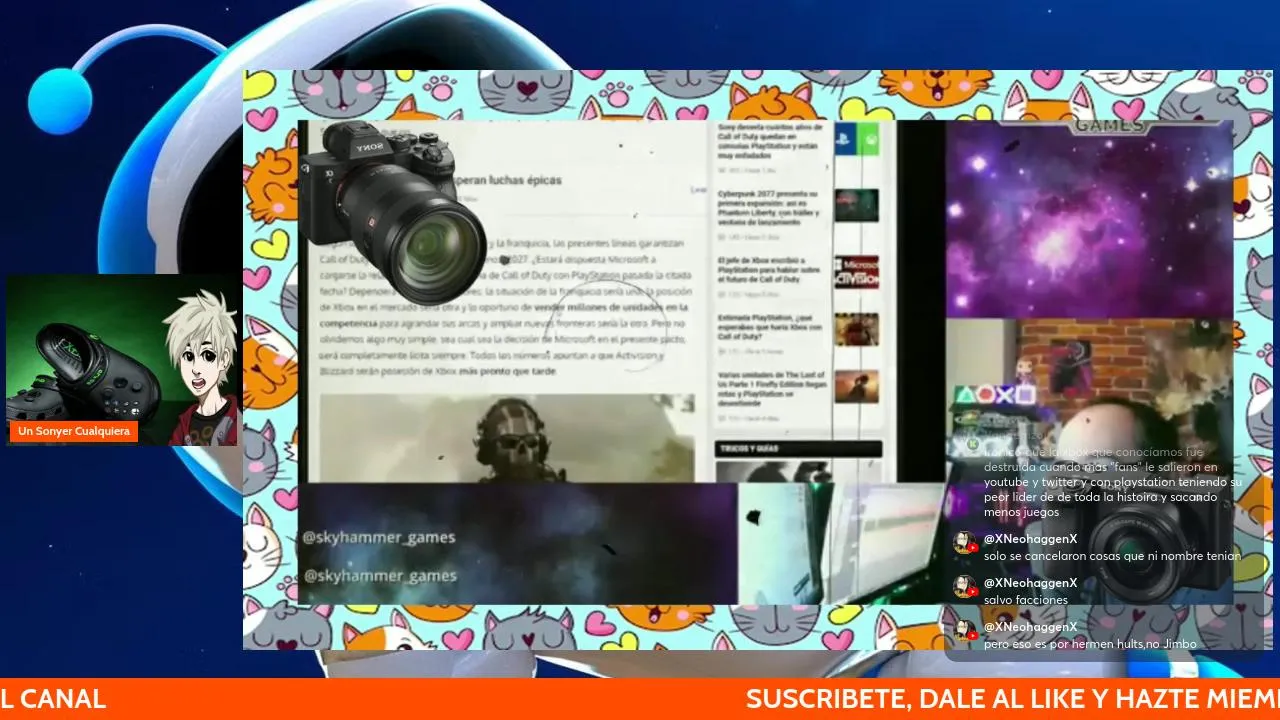Image resolution: width=1280 pixels, height=720 pixels.
Task: Click the 'Un Sonyer Cualquiera' name label
Action: coord(75,431)
